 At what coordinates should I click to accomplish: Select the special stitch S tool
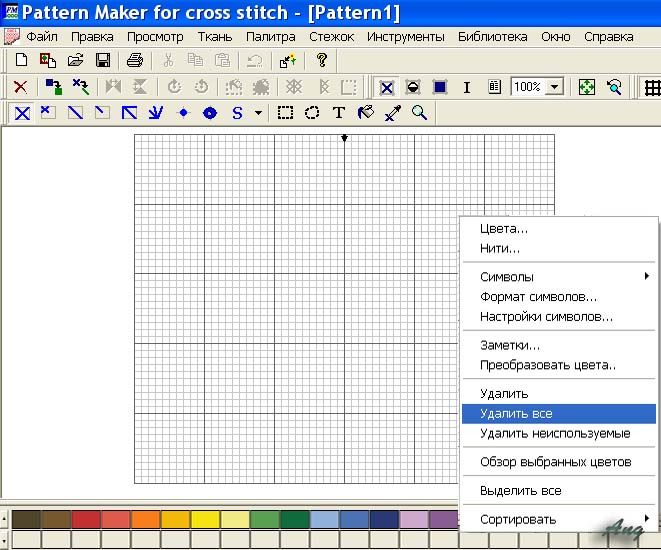click(x=237, y=113)
